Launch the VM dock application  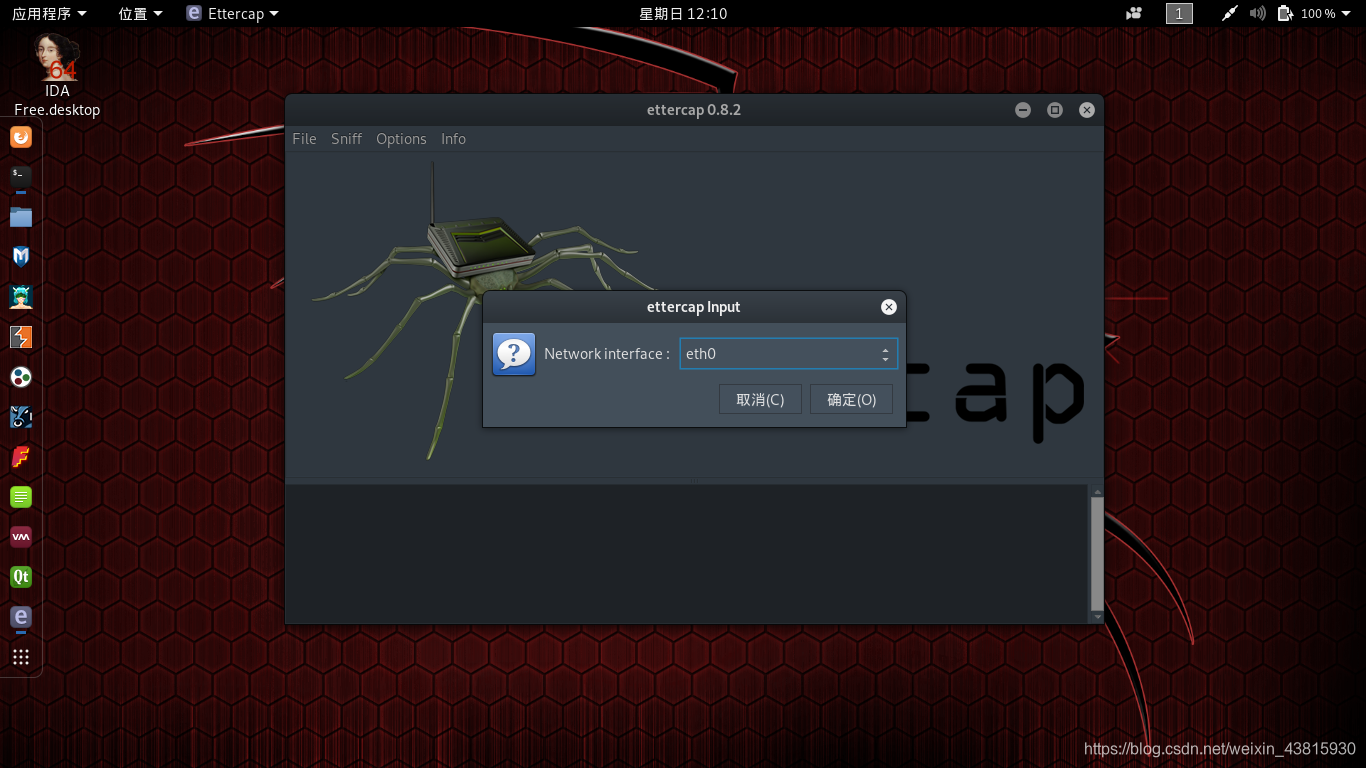pos(21,537)
